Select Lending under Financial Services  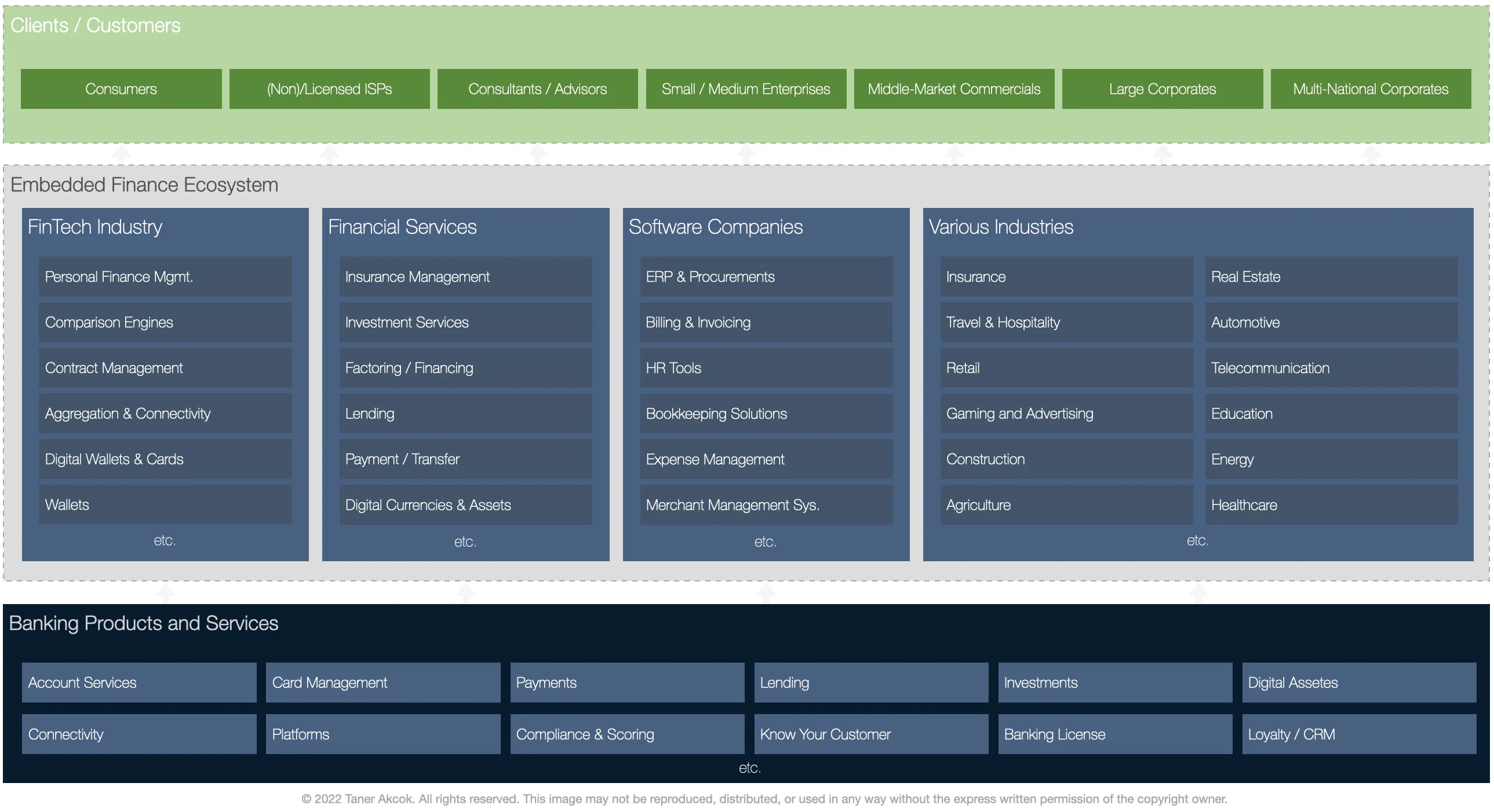click(466, 414)
